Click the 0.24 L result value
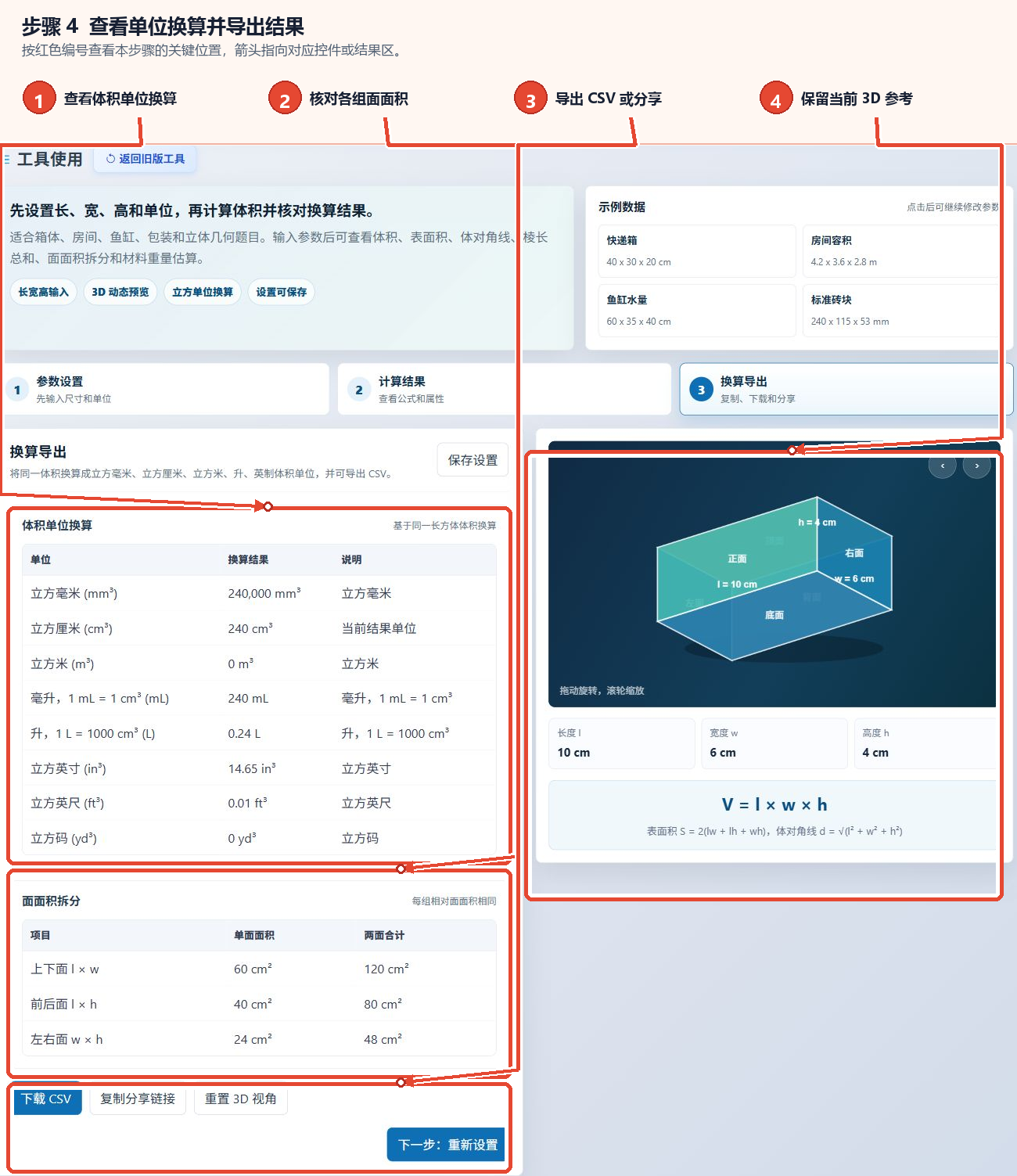The image size is (1017, 1176). coord(244,734)
